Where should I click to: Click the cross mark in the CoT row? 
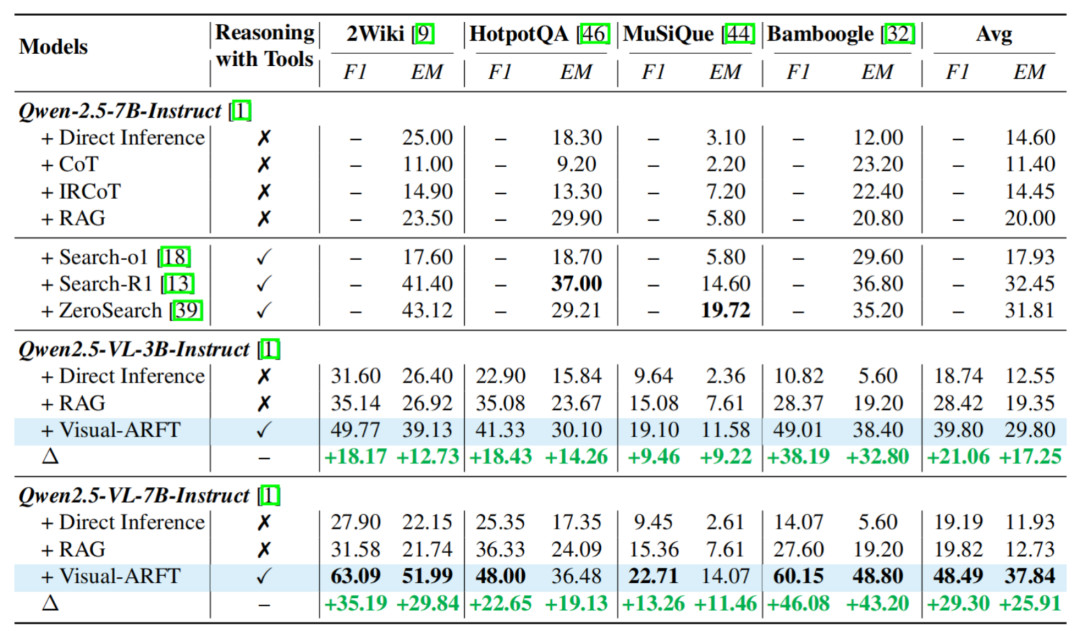point(264,164)
